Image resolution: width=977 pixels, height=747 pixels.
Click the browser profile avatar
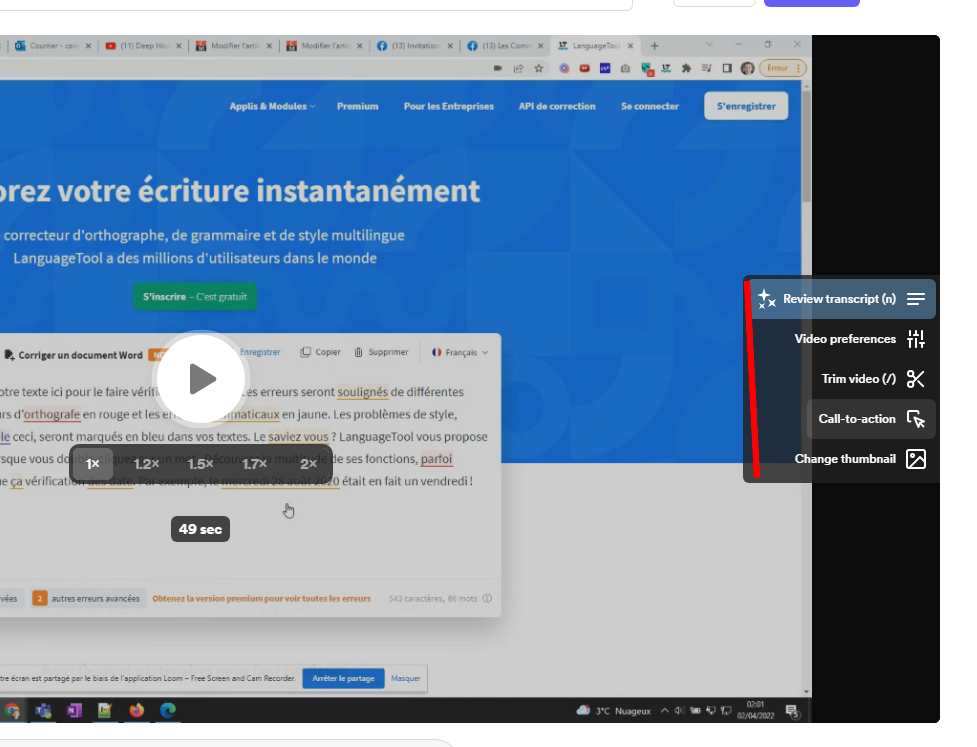(747, 68)
